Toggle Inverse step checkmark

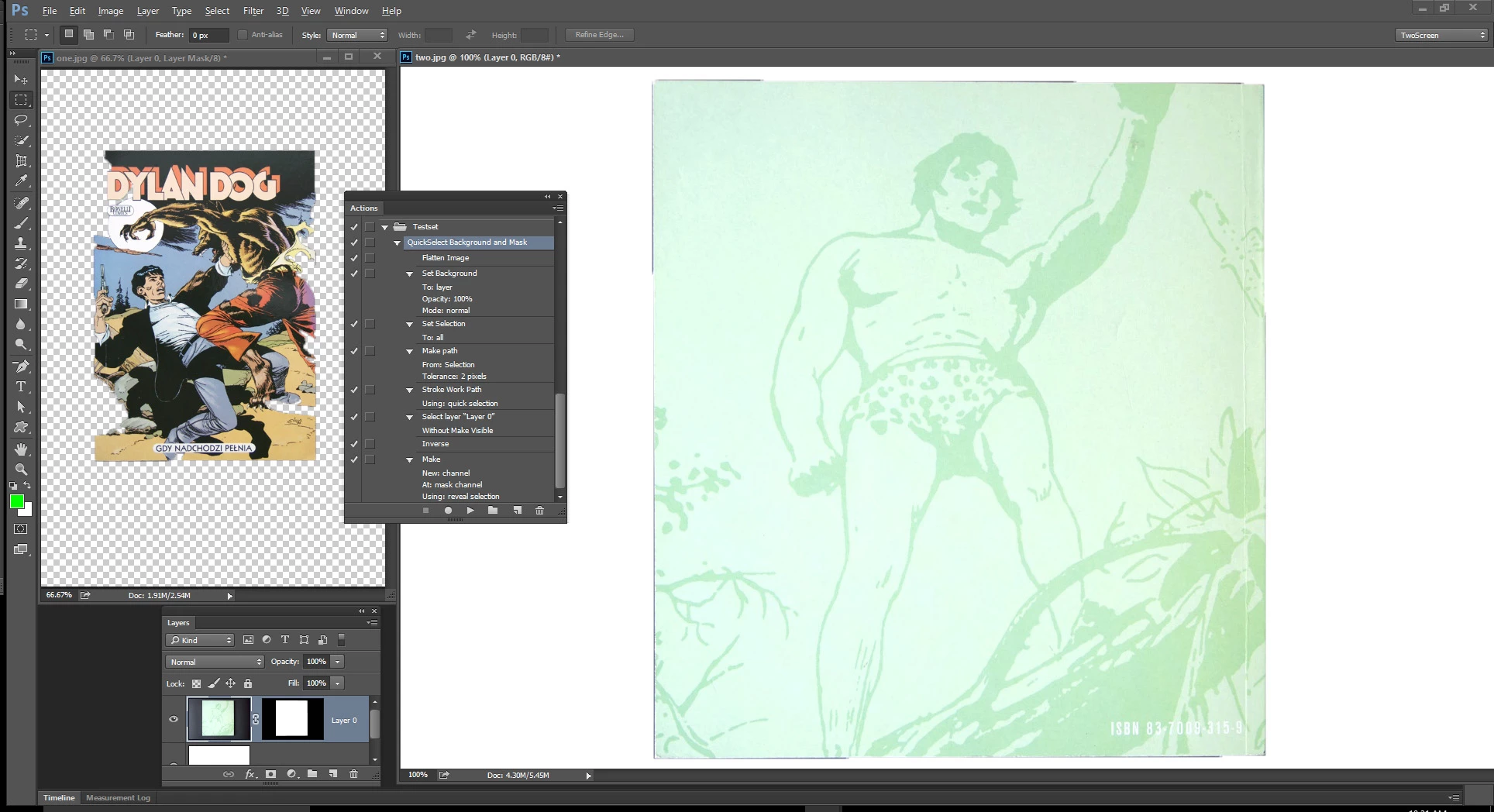[354, 444]
